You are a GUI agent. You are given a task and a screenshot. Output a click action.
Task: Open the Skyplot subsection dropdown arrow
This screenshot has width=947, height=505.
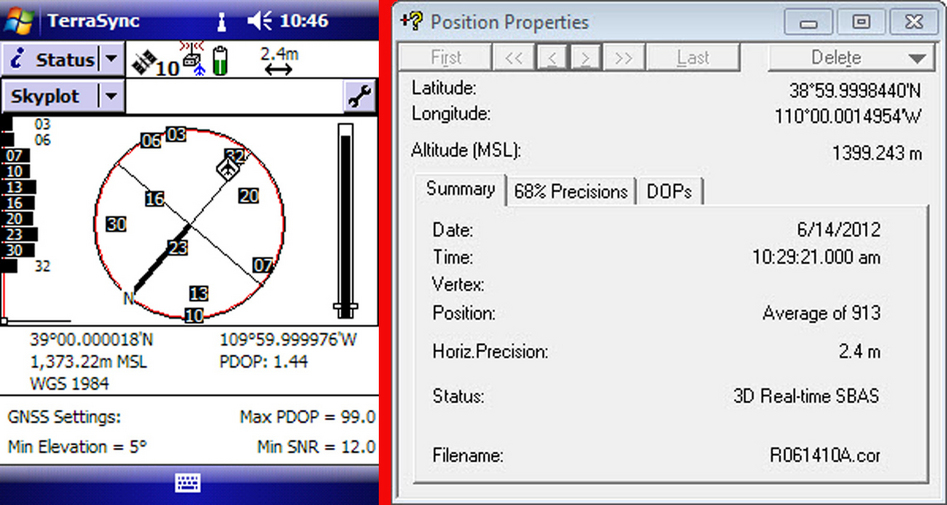click(x=111, y=96)
